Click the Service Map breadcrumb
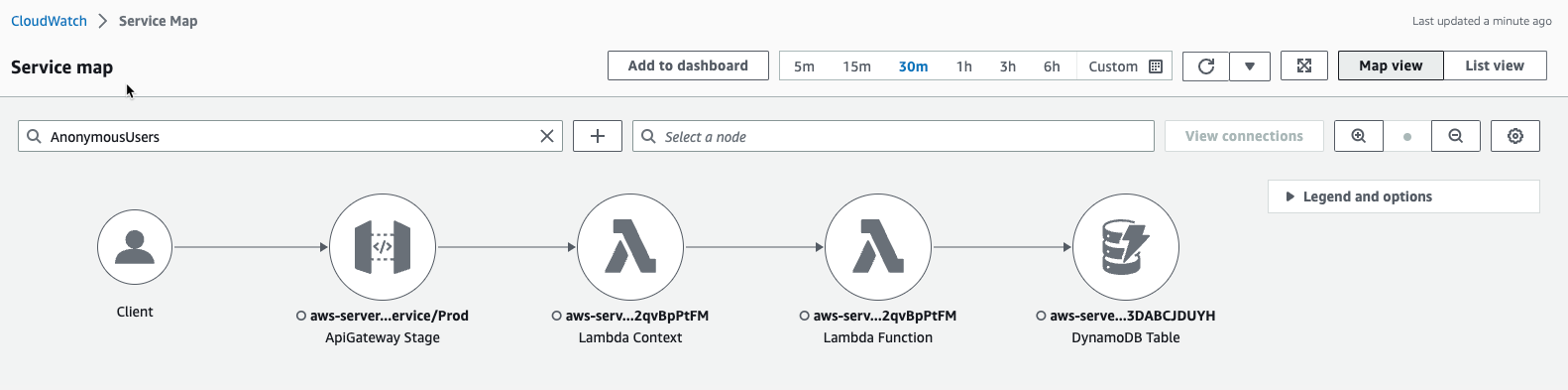The height and width of the screenshot is (390, 1568). click(x=158, y=21)
